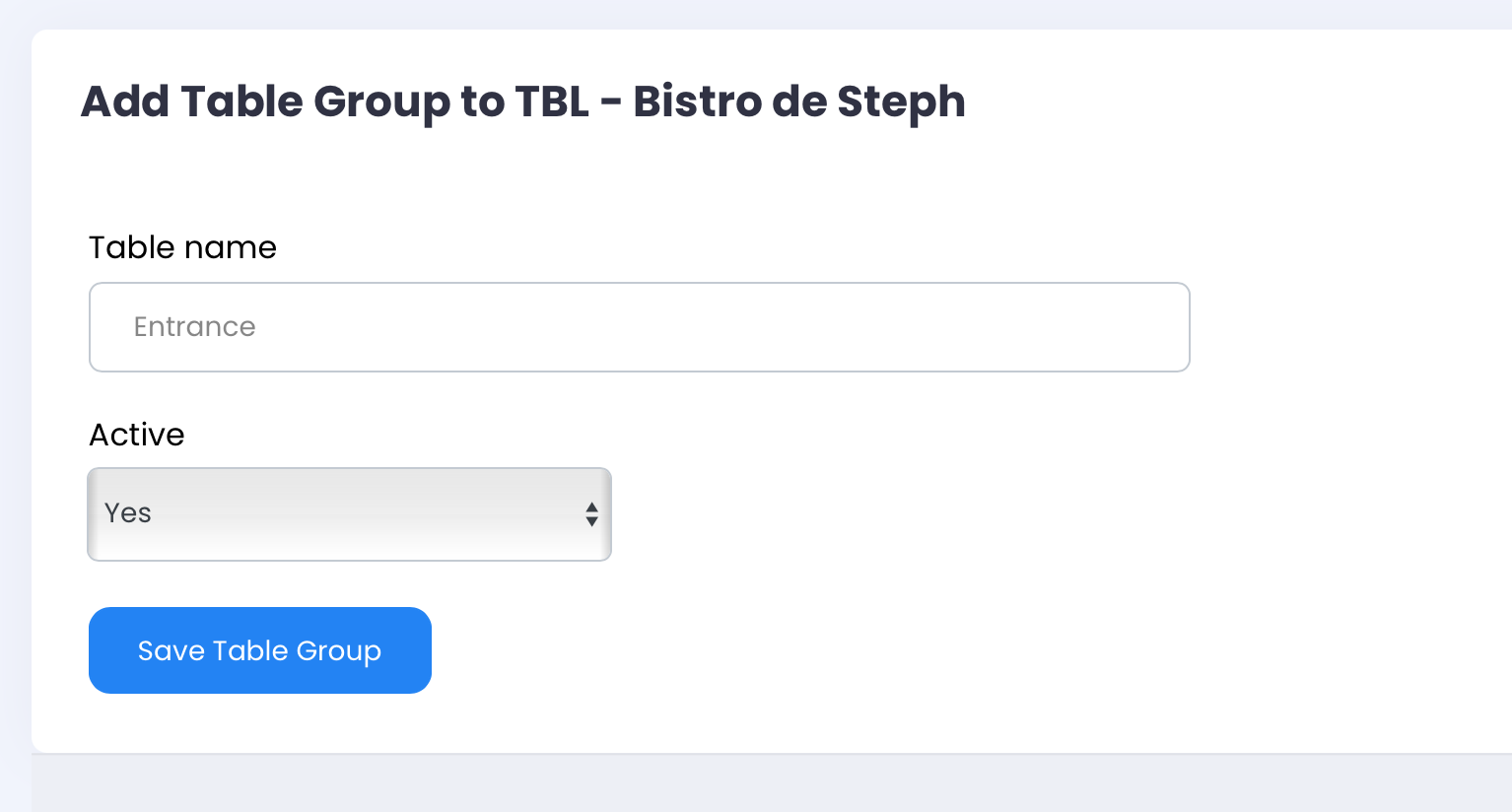Click the up-down arrows on Active select
The image size is (1512, 812).
591,514
